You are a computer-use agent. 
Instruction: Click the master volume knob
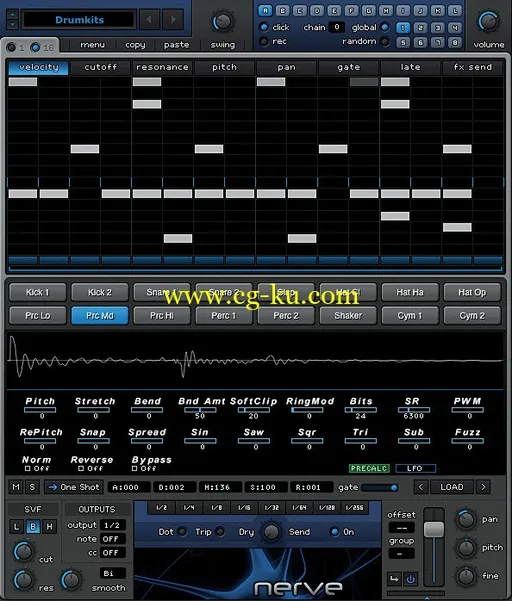488,21
